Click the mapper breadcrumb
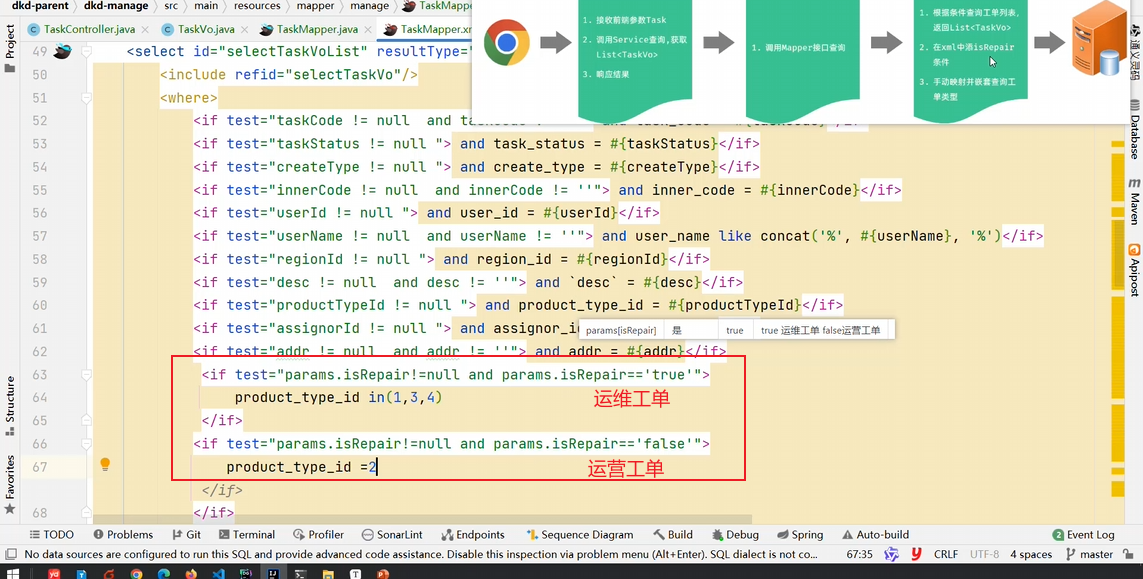The width and height of the screenshot is (1143, 579). pyautogui.click(x=314, y=6)
